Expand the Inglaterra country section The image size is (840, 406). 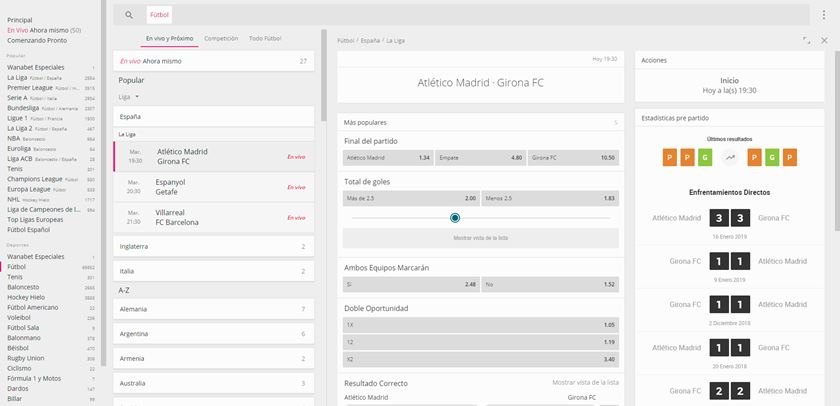pyautogui.click(x=214, y=246)
